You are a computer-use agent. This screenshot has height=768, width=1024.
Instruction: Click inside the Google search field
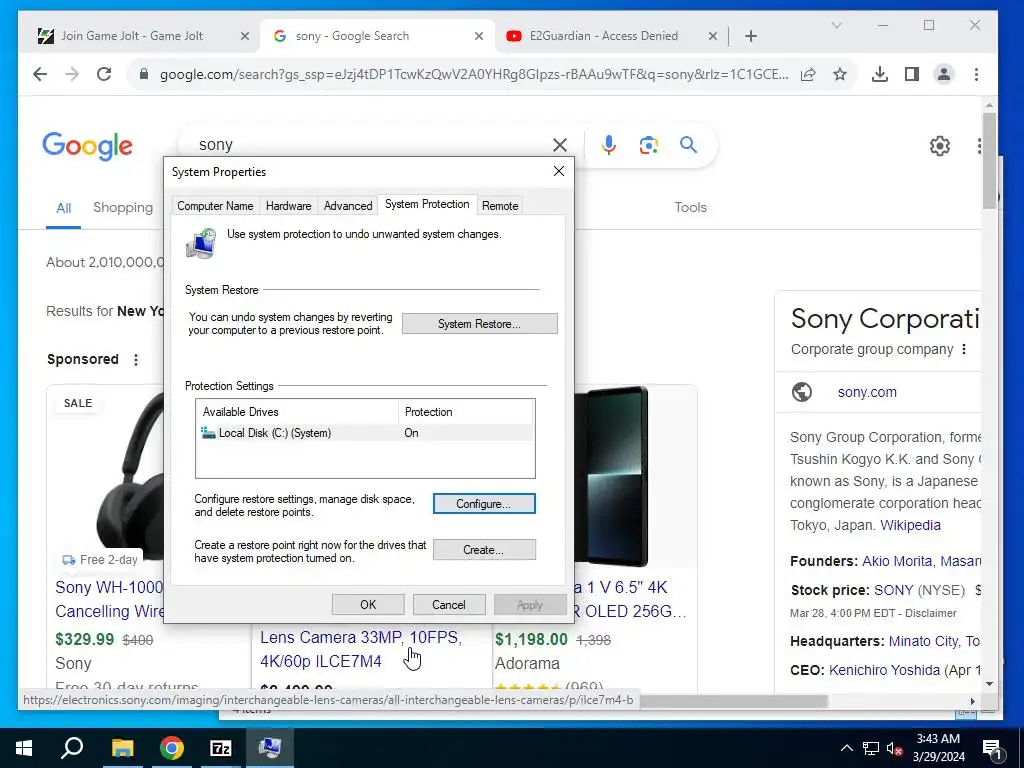tap(372, 145)
